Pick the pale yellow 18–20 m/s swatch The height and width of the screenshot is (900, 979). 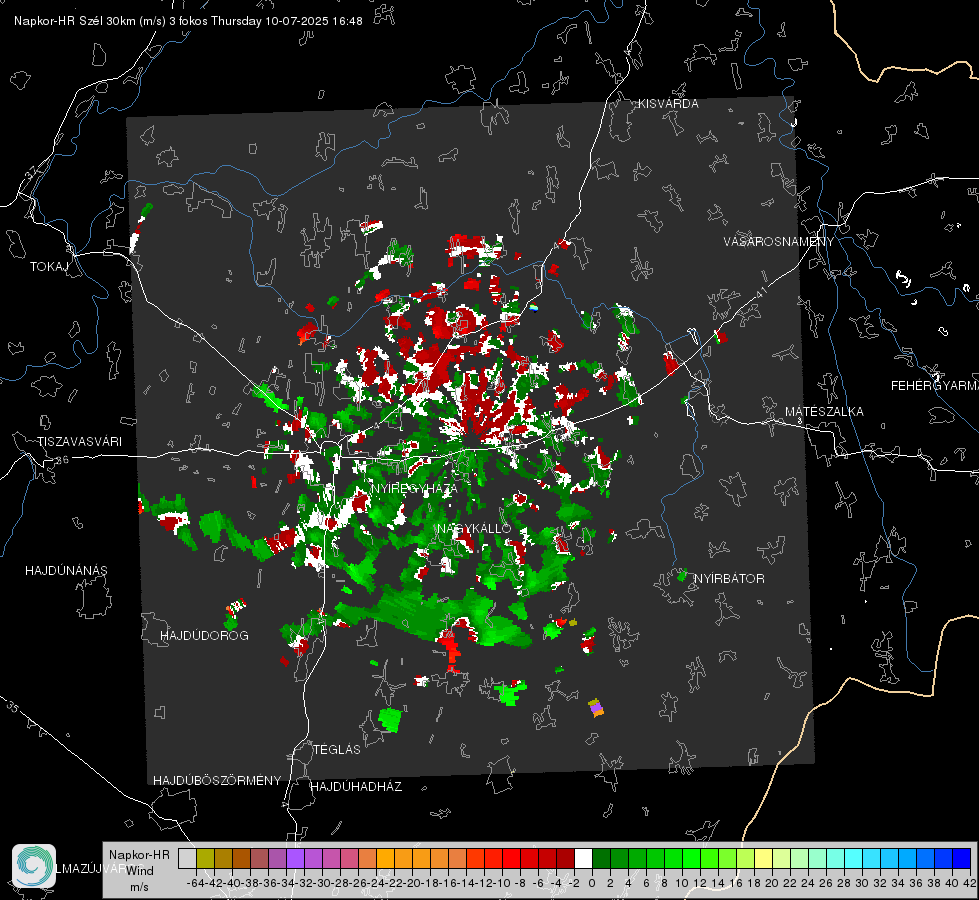(x=763, y=859)
